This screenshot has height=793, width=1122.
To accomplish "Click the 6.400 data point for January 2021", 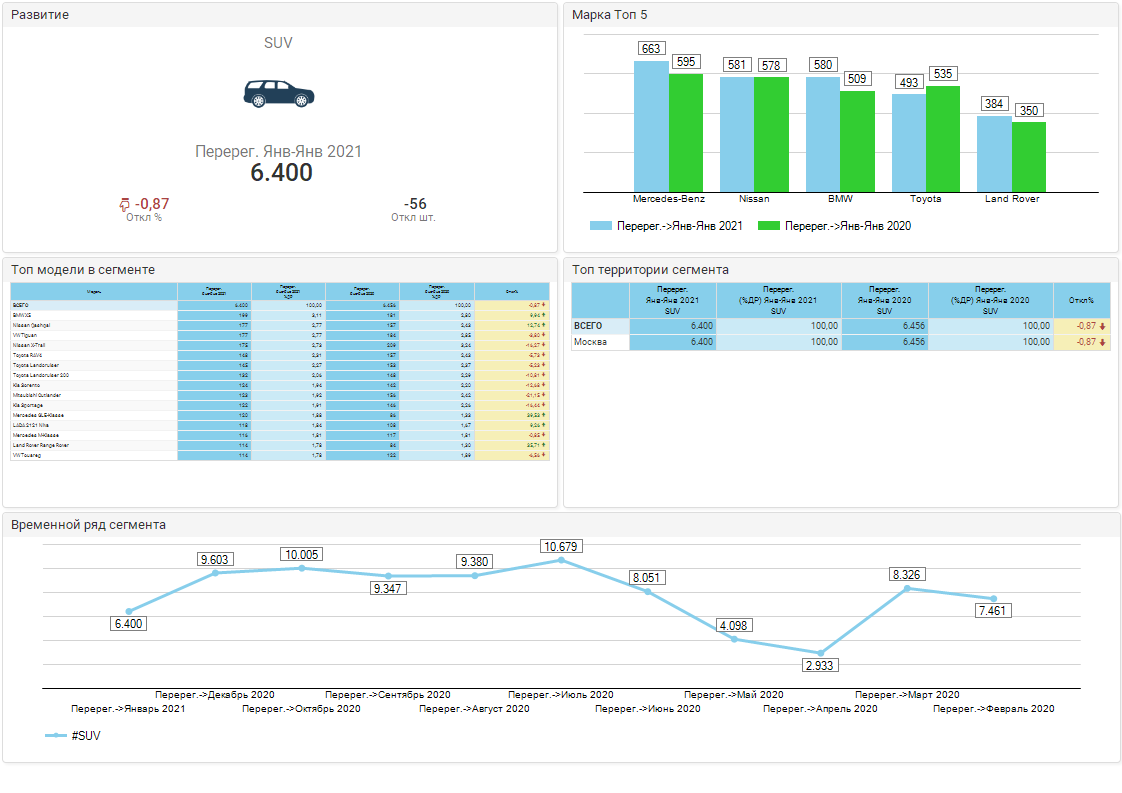I will click(129, 611).
